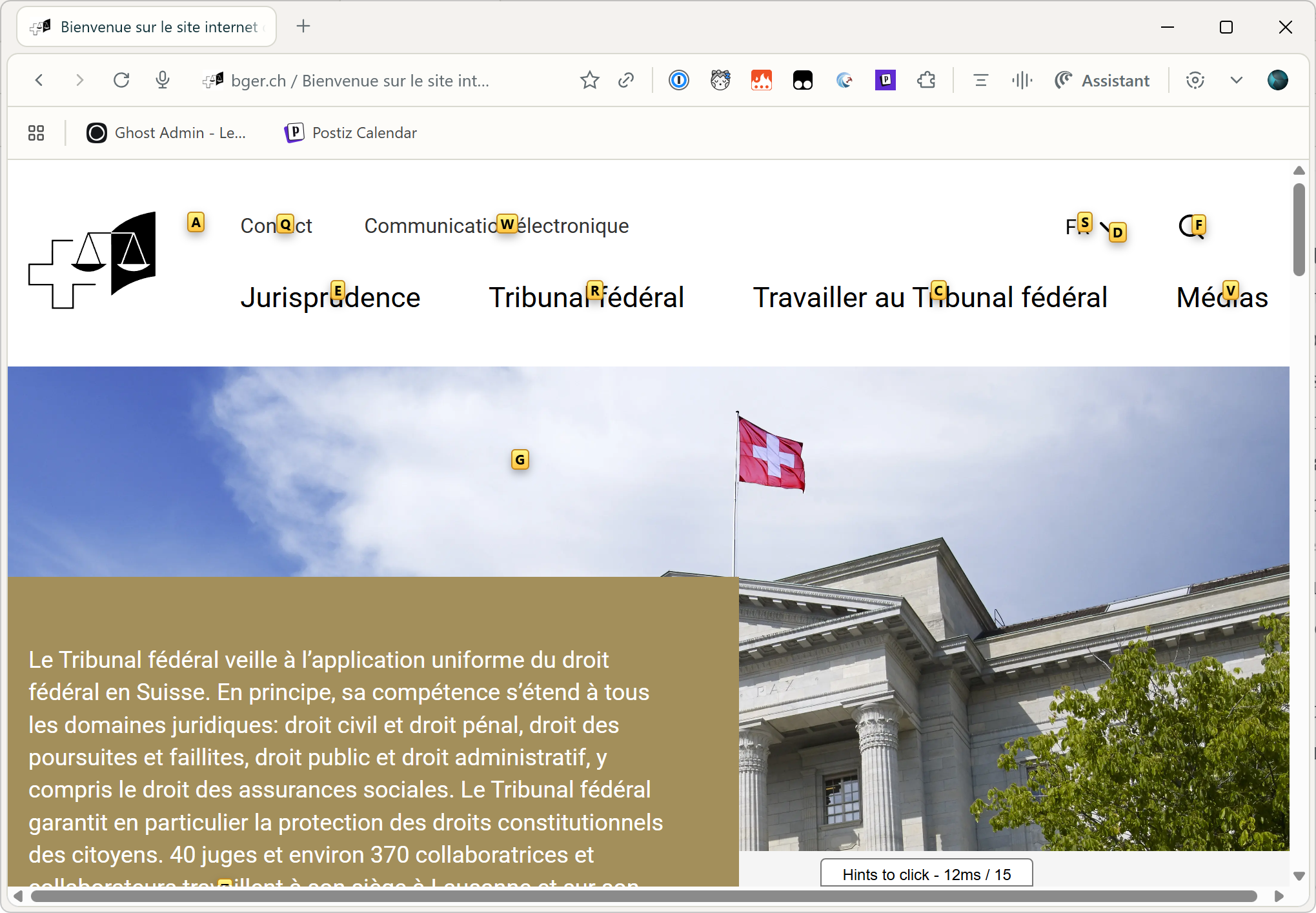
Task: Bookmark page with star icon
Action: click(x=589, y=80)
